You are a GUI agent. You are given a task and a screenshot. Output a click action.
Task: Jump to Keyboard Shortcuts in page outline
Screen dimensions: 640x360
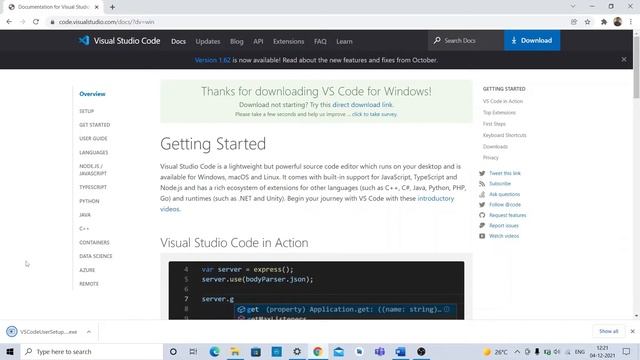(x=504, y=135)
